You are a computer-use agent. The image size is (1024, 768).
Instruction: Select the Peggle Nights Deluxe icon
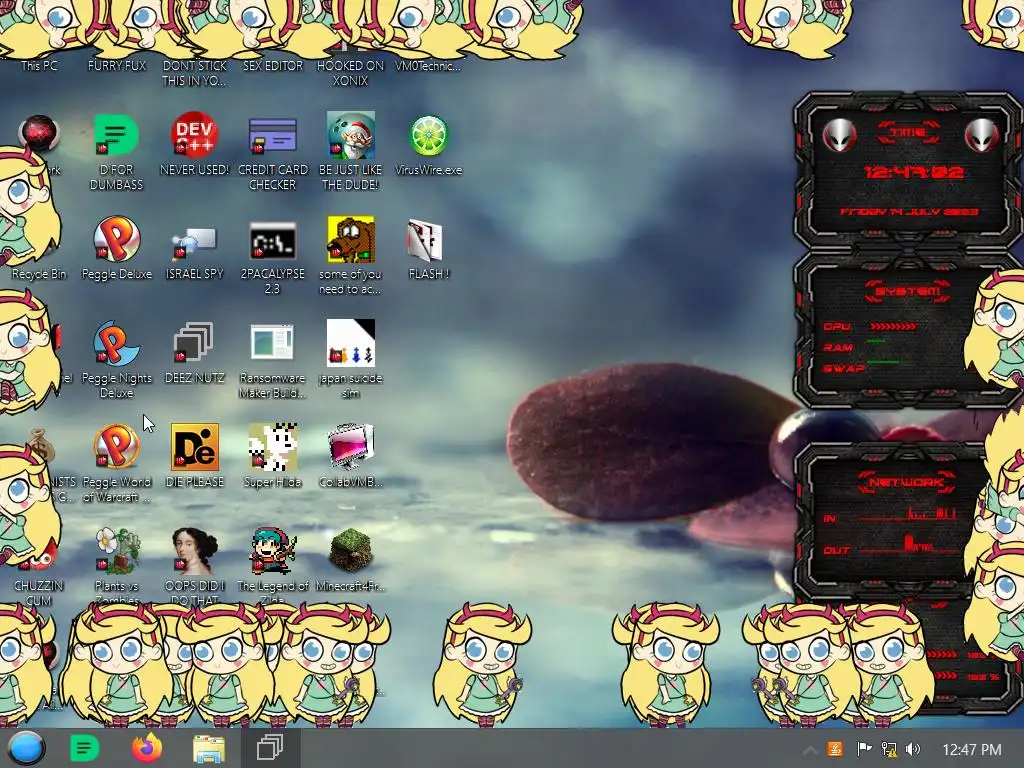[x=116, y=343]
